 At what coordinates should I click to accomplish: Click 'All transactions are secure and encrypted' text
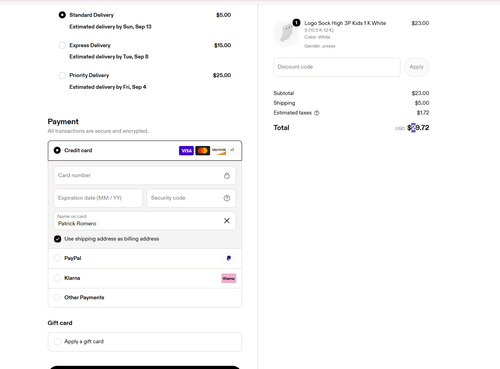point(98,131)
